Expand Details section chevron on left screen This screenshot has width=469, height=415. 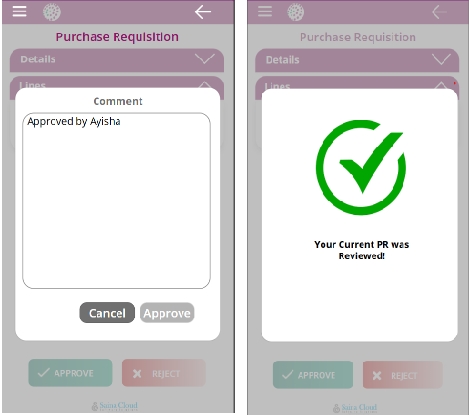pos(205,59)
